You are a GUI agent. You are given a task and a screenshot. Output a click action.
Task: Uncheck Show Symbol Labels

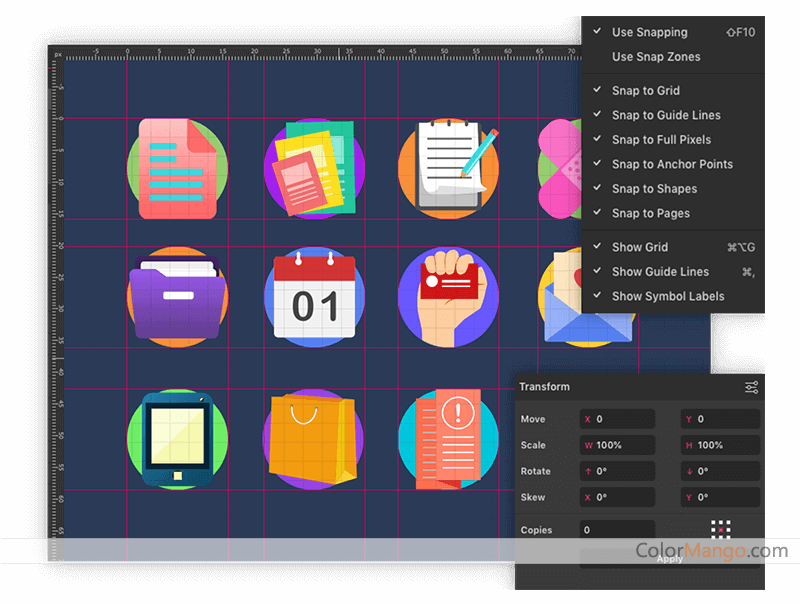coord(668,296)
